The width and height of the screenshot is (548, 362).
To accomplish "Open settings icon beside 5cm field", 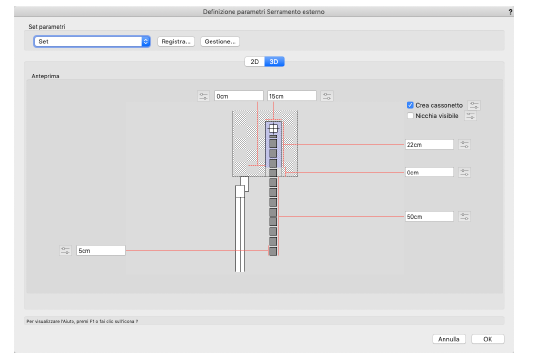I will [65, 251].
